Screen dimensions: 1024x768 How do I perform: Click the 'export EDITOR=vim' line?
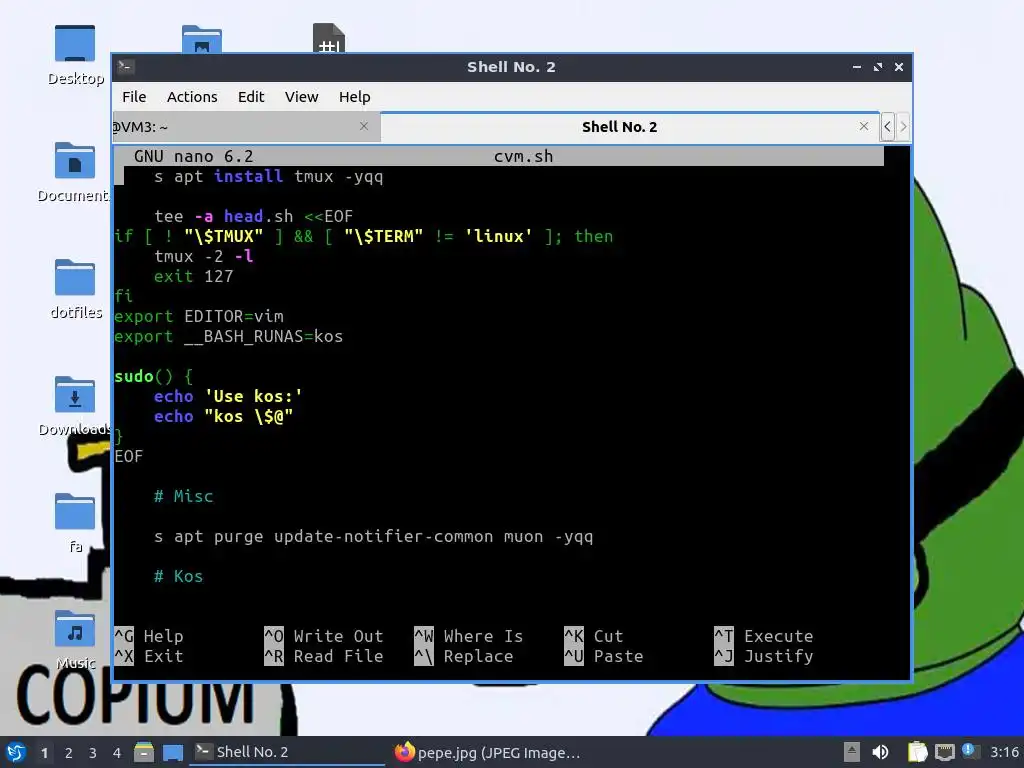pyautogui.click(x=199, y=316)
